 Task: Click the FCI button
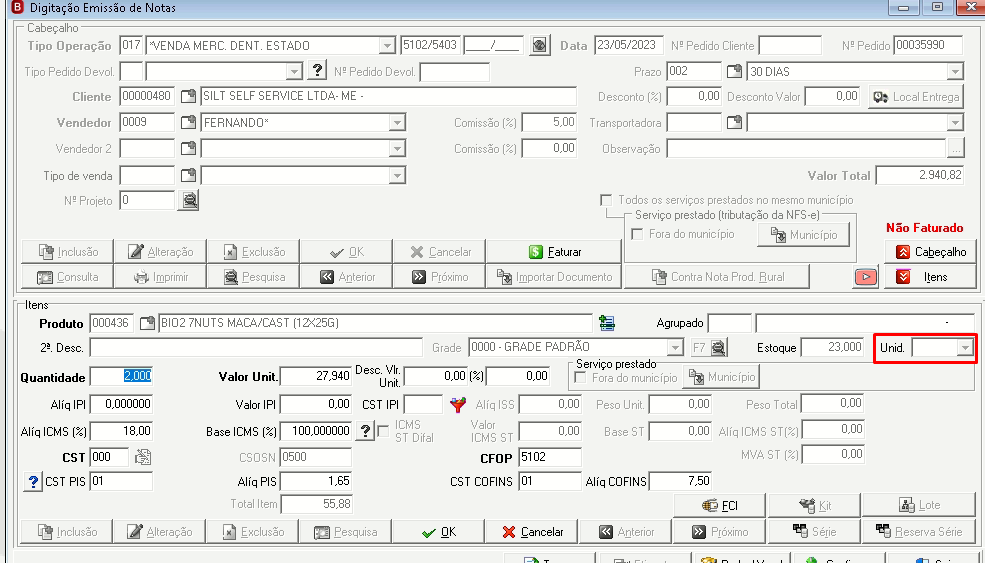[719, 506]
